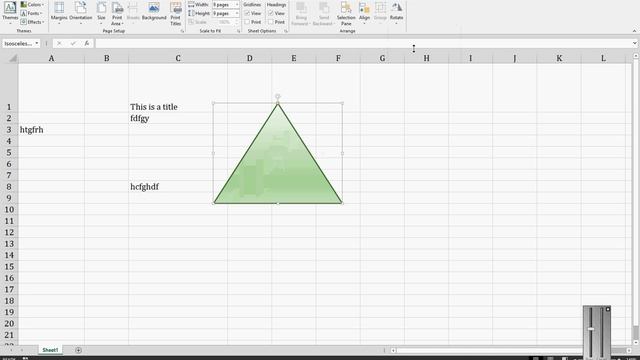Select row 10 header
The width and height of the screenshot is (640, 360).
[9, 209]
